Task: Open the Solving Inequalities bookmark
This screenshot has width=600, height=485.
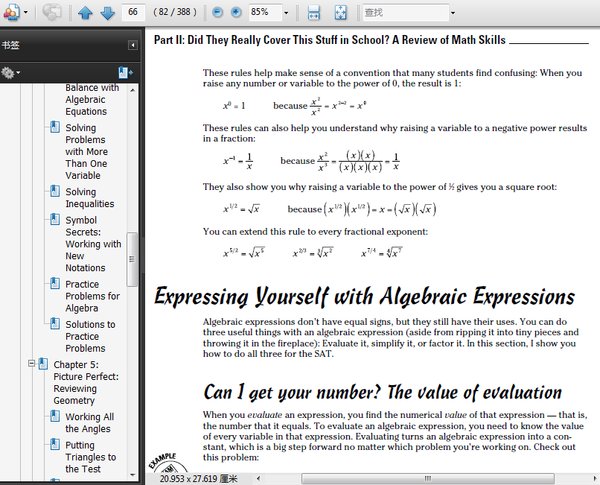Action: tap(90, 198)
